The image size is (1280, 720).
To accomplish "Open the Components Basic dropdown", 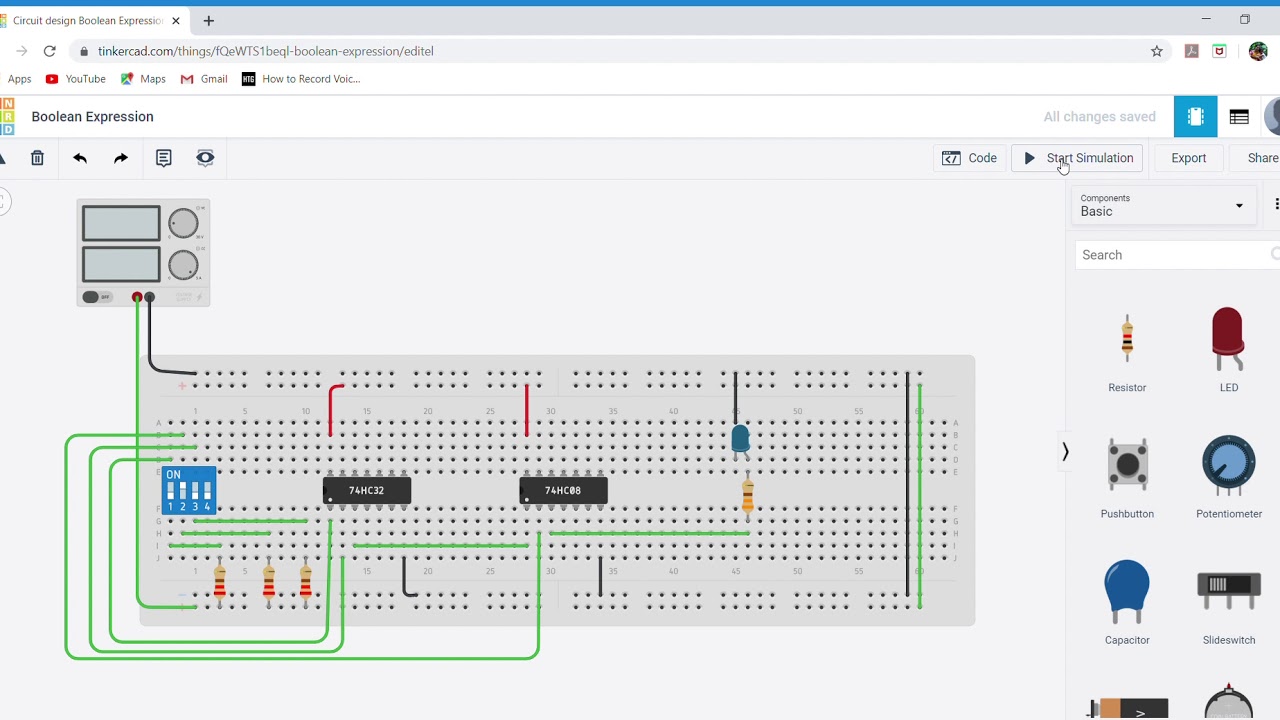I will [x=1163, y=205].
